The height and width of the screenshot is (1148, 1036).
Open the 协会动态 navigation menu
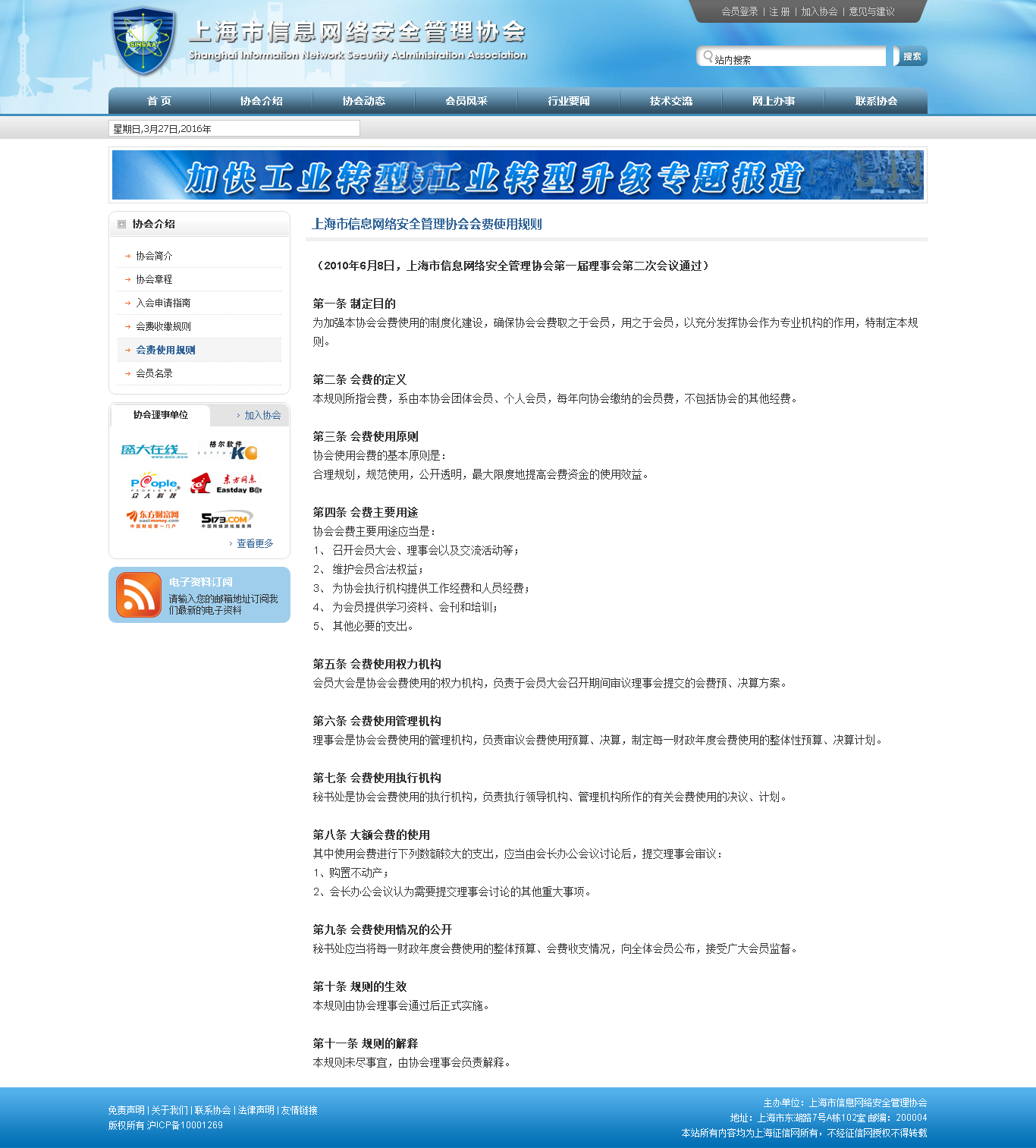(363, 101)
